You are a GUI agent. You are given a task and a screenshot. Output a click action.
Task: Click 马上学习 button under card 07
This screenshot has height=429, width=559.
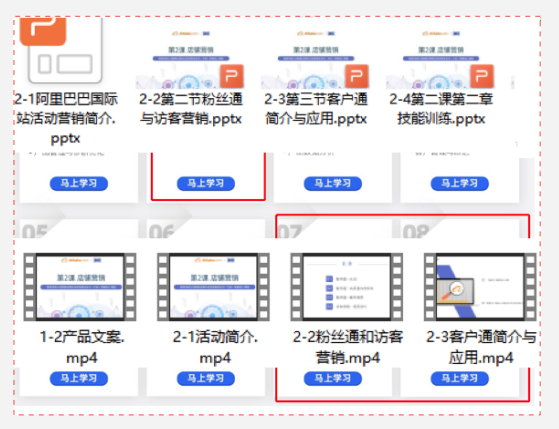pyautogui.click(x=333, y=378)
